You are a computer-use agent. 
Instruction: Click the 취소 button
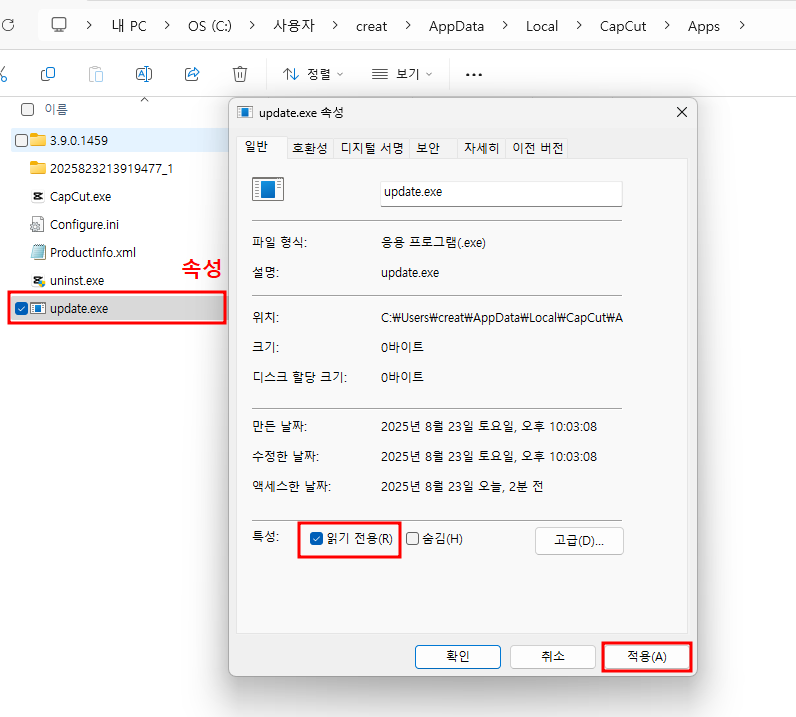click(552, 657)
